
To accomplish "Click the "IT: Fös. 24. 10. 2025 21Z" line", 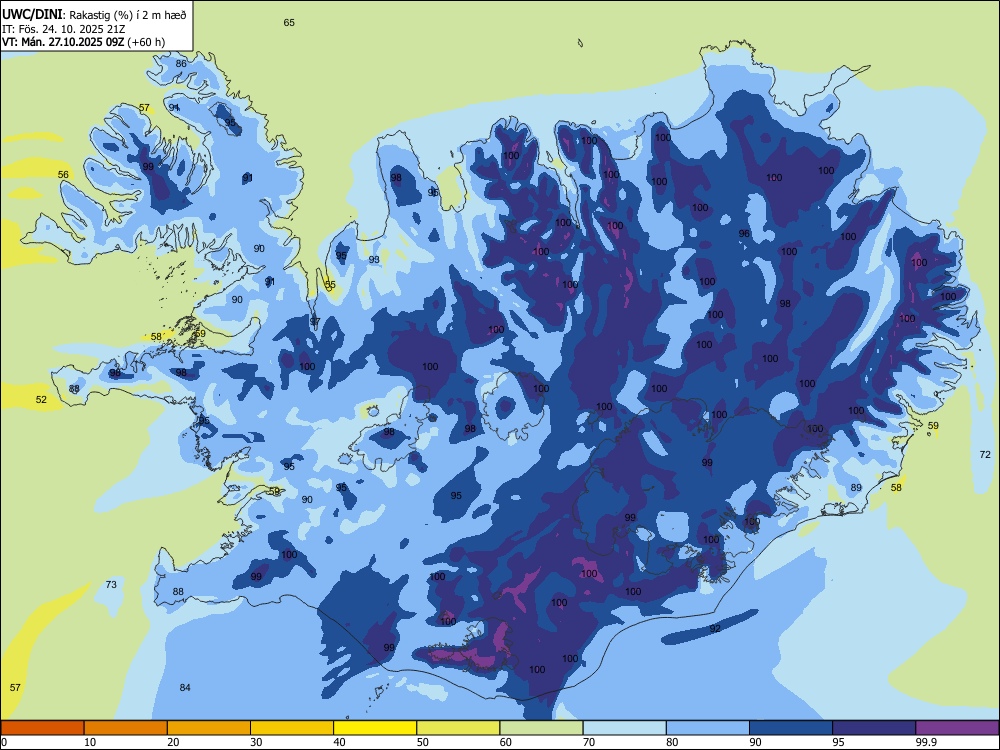I will coord(62,29).
